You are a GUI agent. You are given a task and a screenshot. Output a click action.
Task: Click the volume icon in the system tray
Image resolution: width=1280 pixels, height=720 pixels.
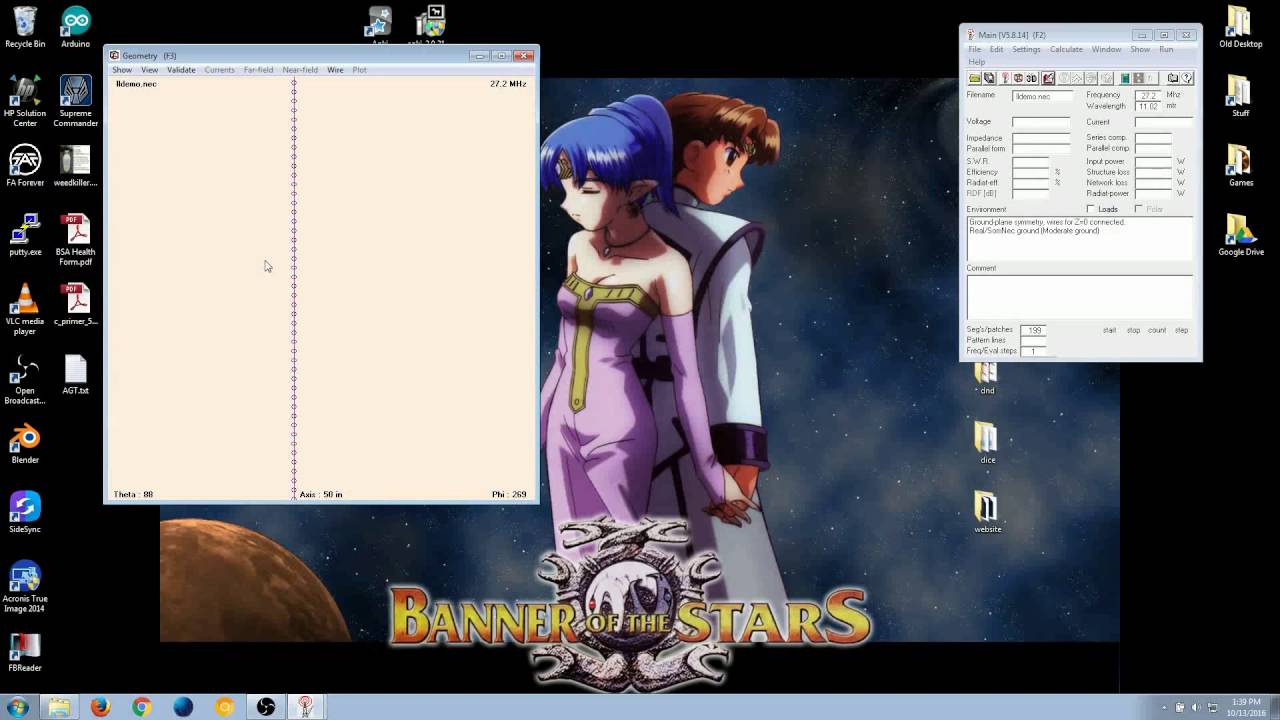tap(1196, 708)
